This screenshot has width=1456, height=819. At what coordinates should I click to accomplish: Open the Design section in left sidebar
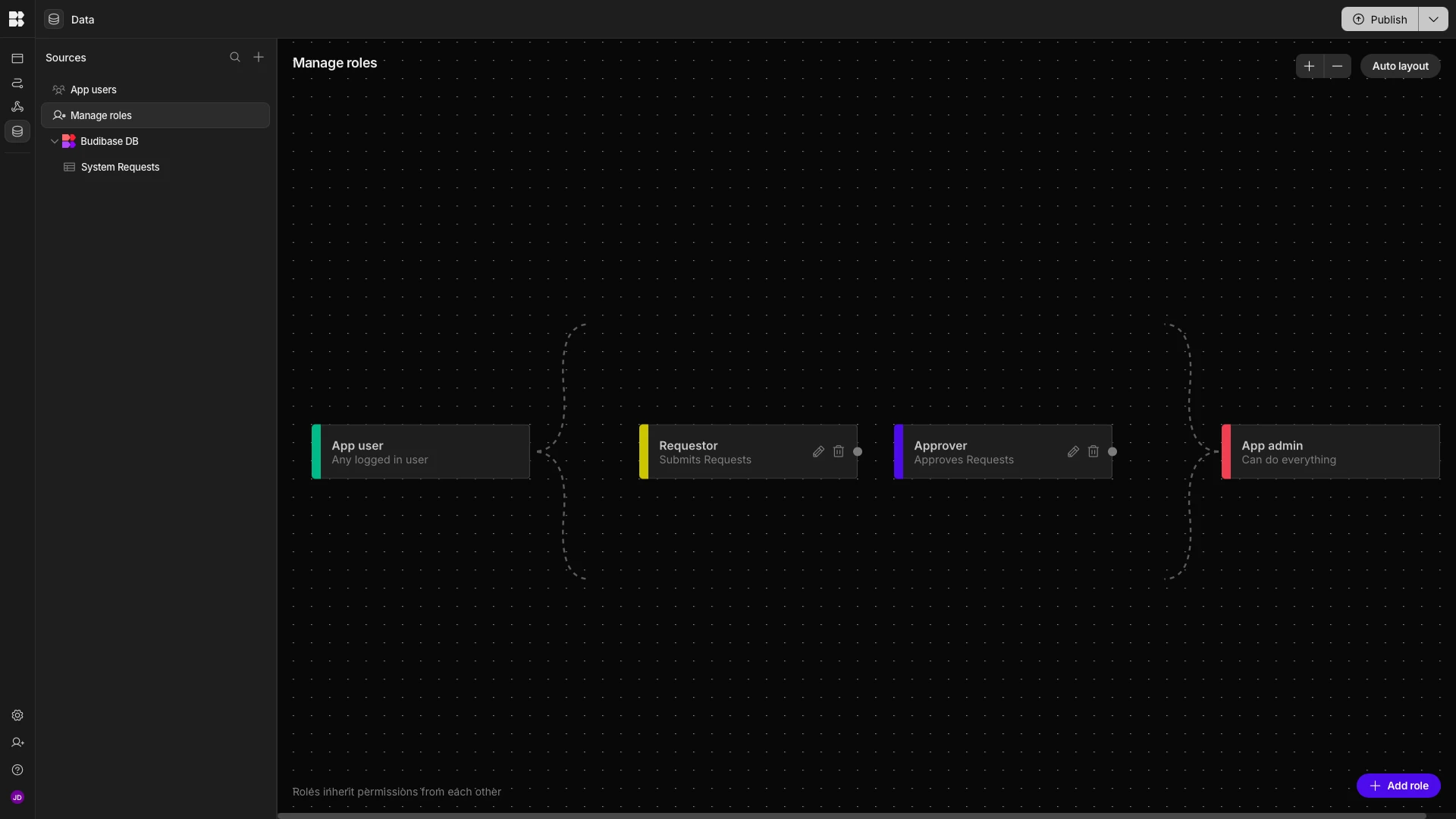[x=17, y=58]
